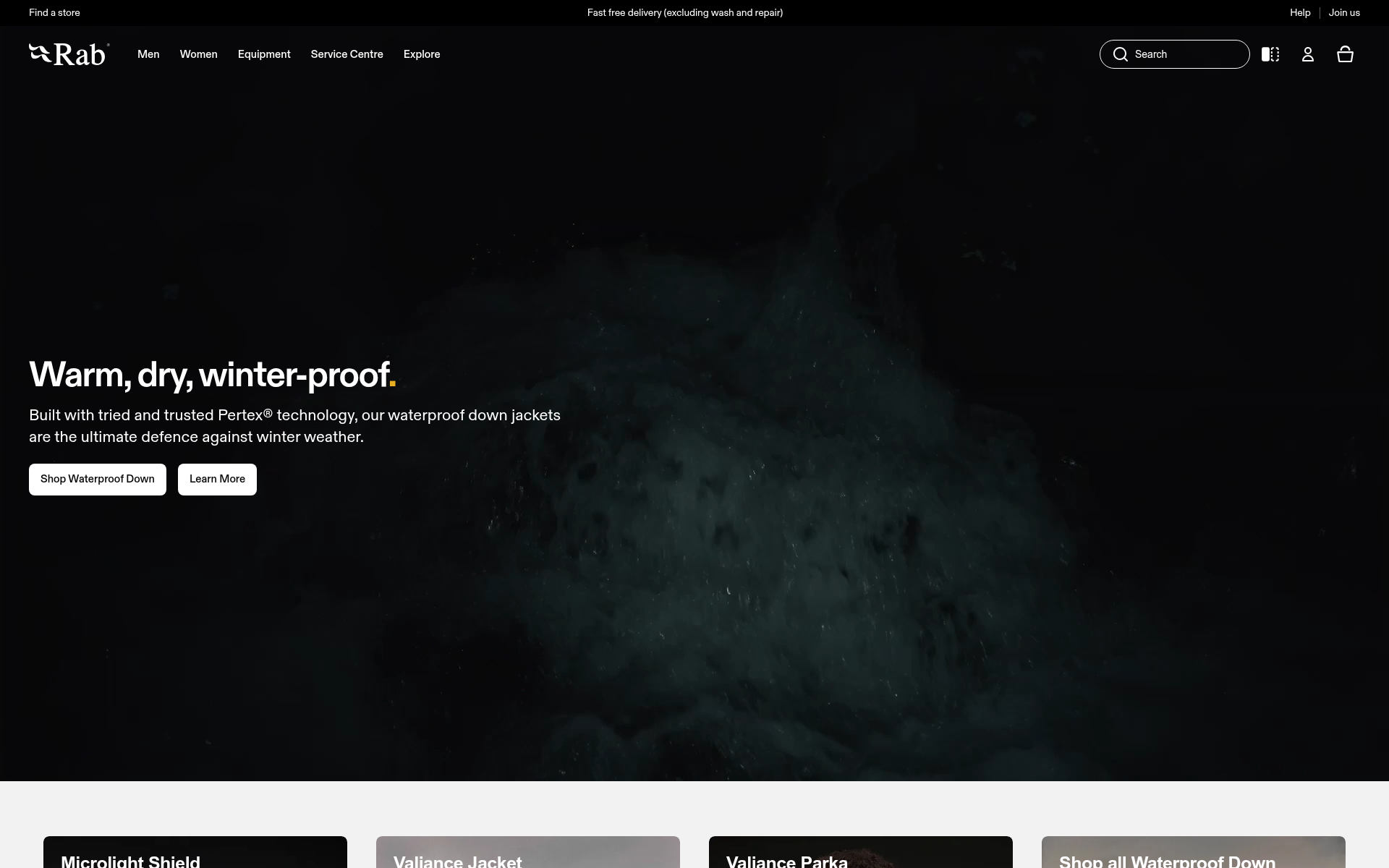This screenshot has width=1389, height=868.
Task: Open the Valiance Parka card
Action: pyautogui.click(x=861, y=852)
